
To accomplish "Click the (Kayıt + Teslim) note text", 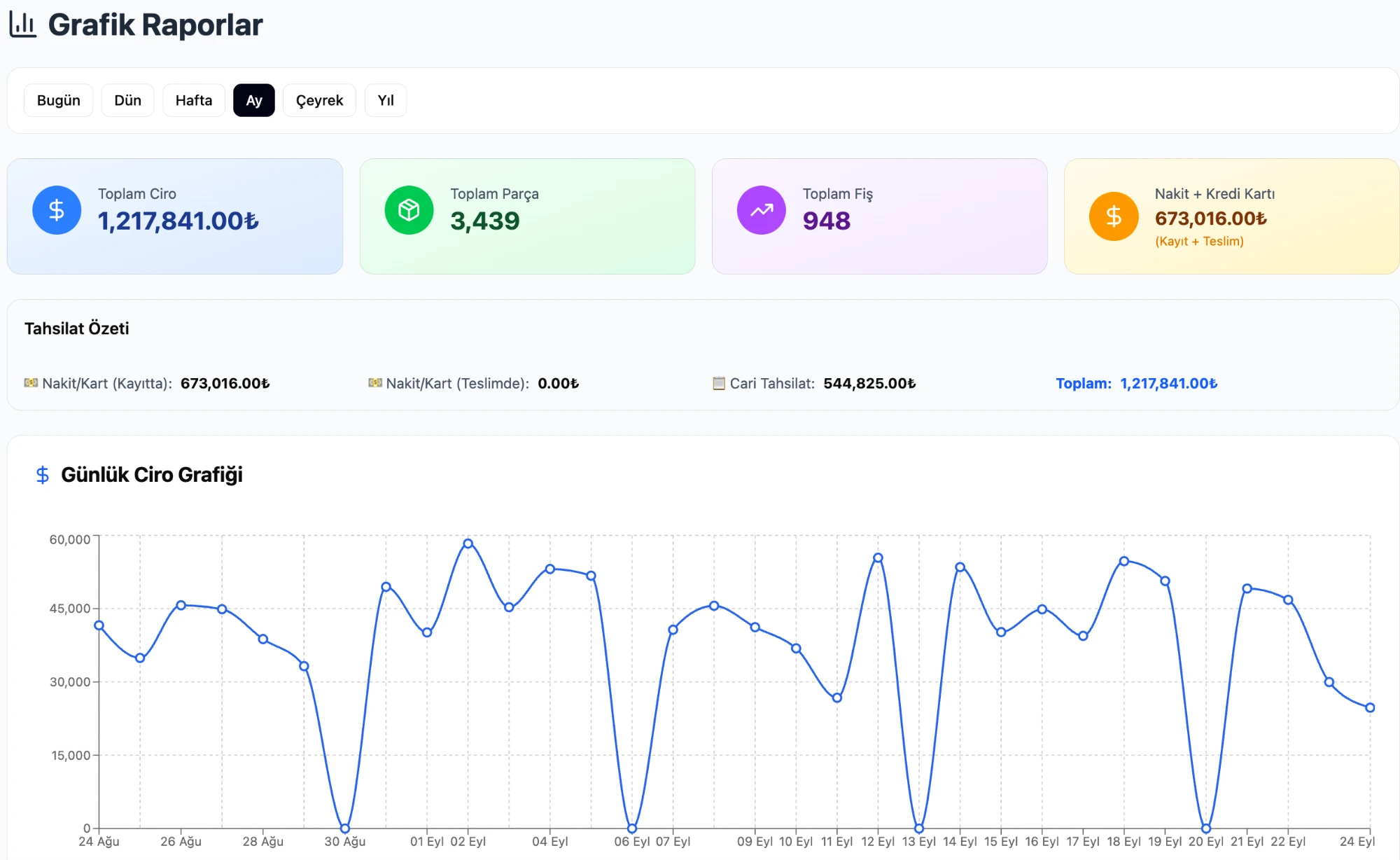I will point(1199,241).
